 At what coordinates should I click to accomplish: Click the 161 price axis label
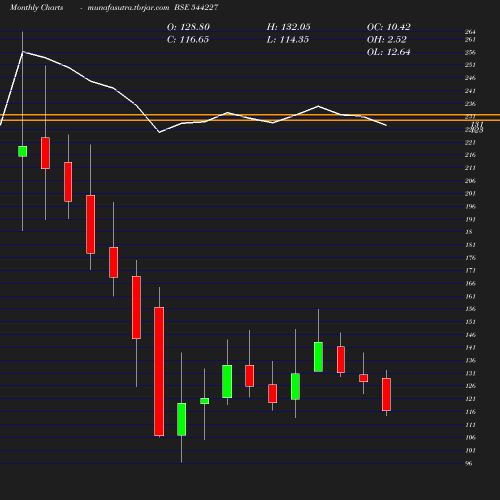[470, 296]
